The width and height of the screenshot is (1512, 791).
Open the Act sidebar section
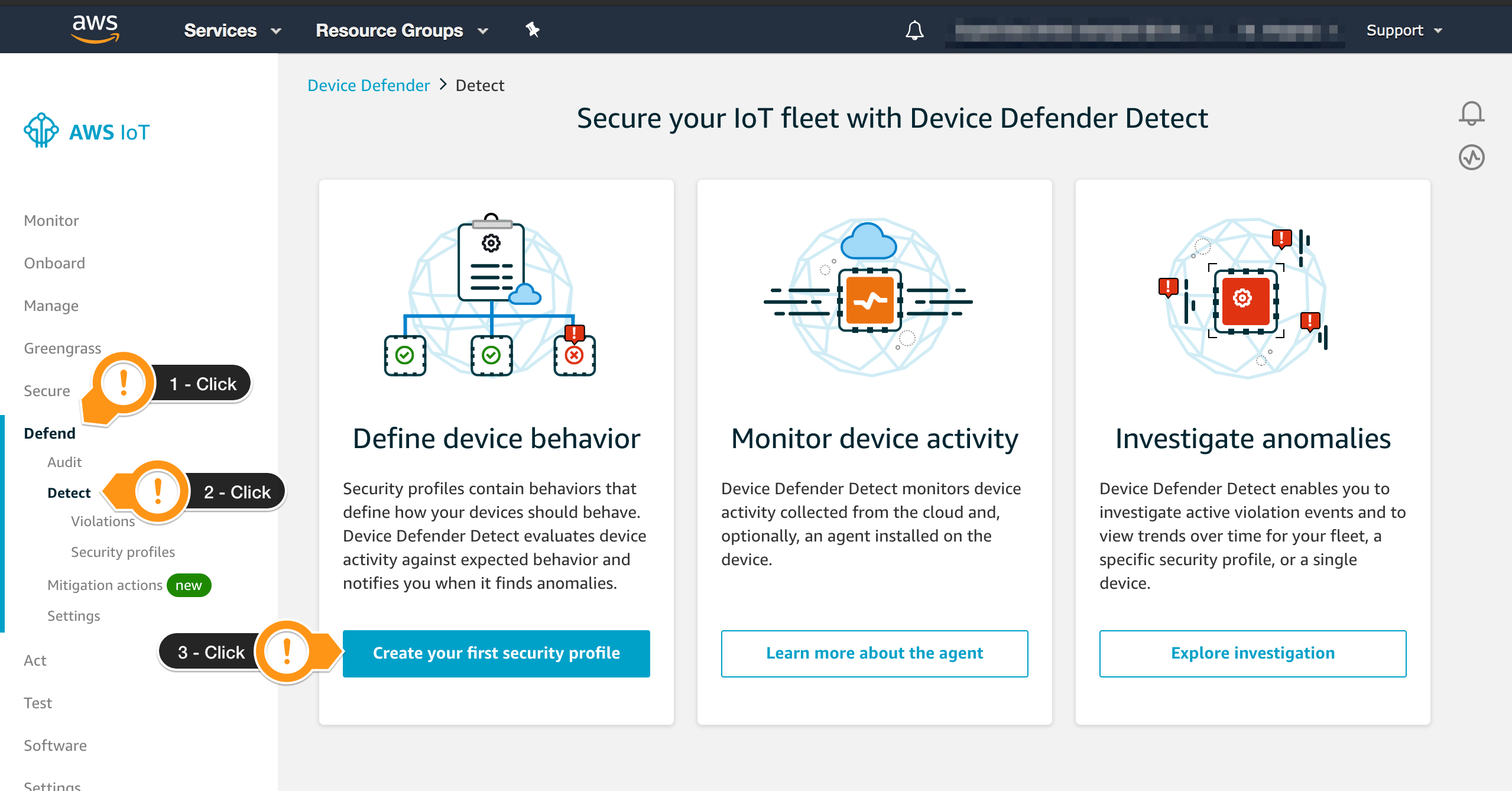pos(35,660)
